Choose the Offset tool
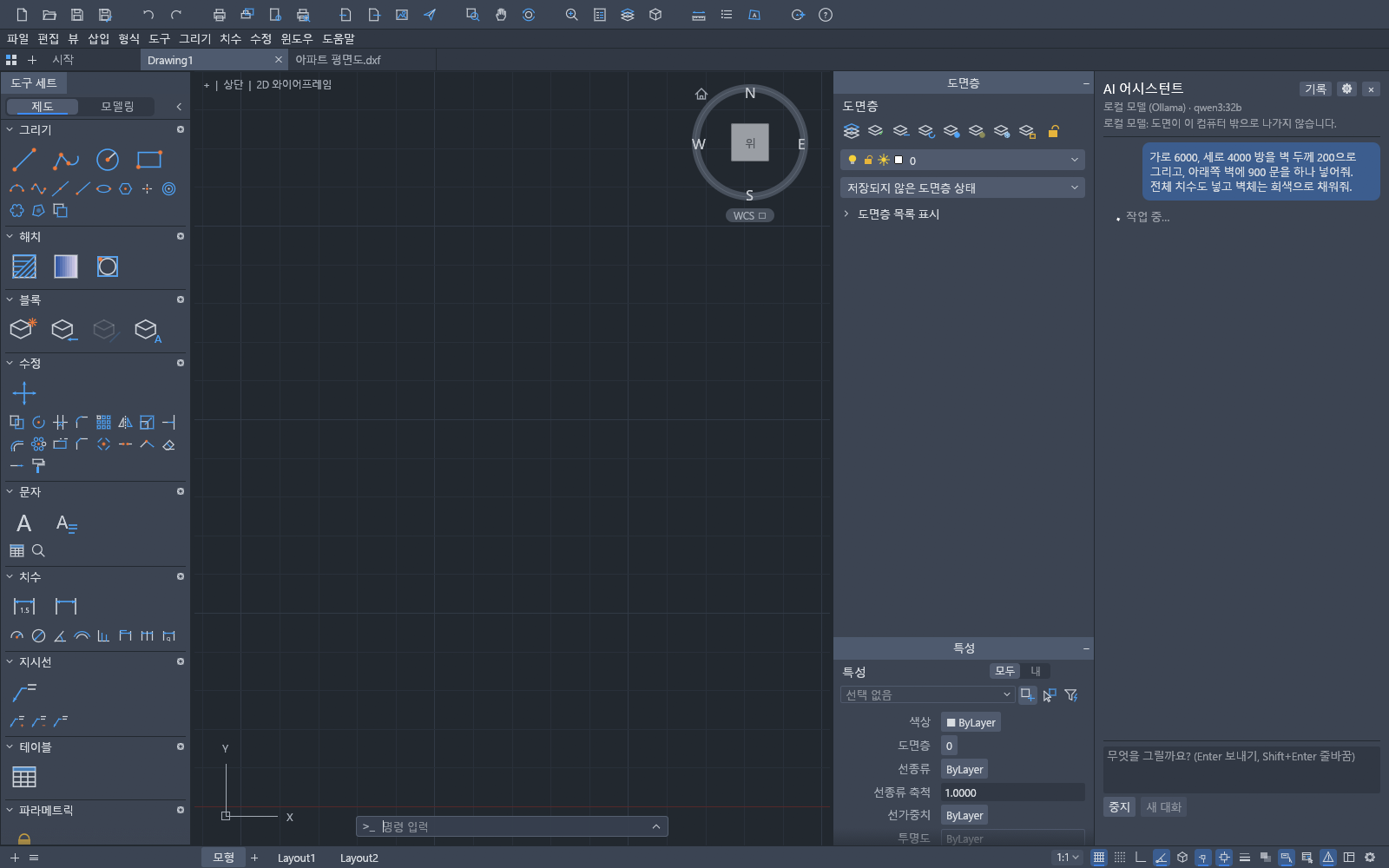The image size is (1389, 868). [16, 444]
